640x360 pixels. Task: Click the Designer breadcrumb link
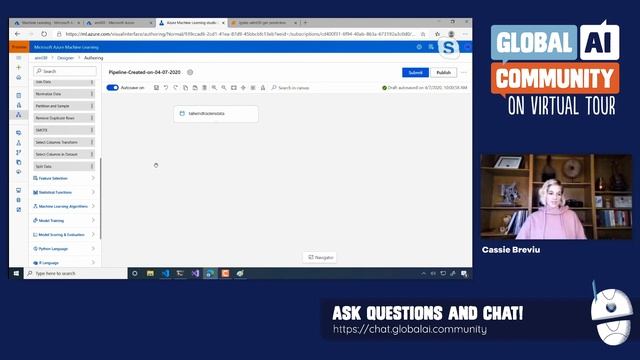coord(65,58)
